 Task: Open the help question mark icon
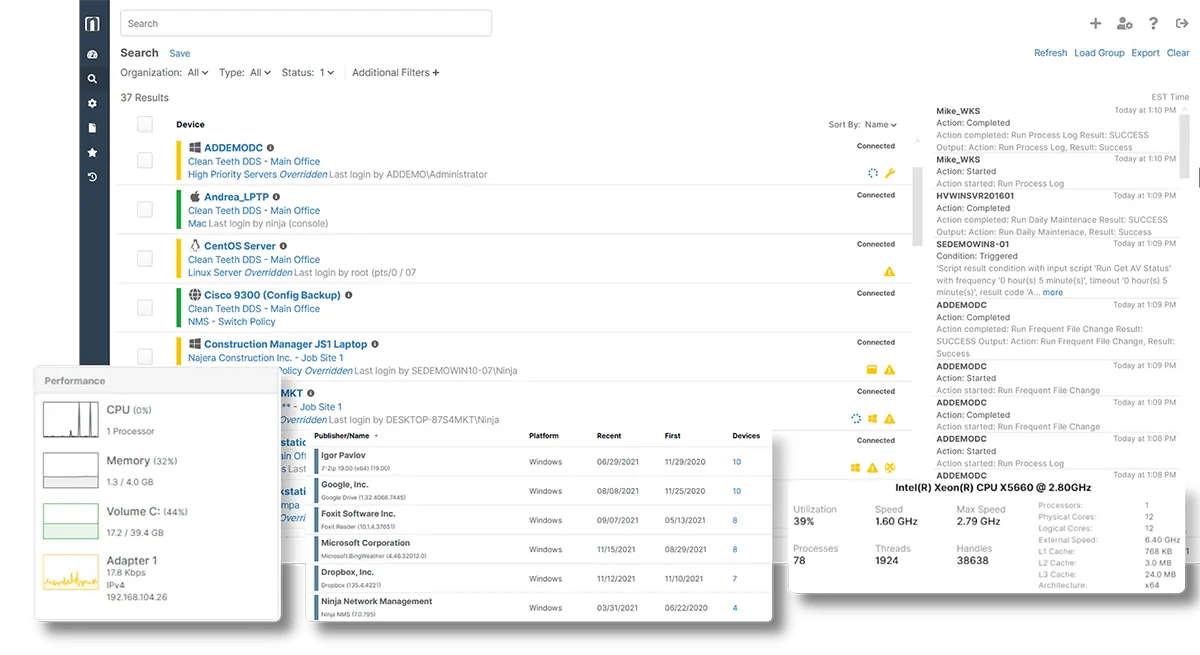pos(1154,24)
